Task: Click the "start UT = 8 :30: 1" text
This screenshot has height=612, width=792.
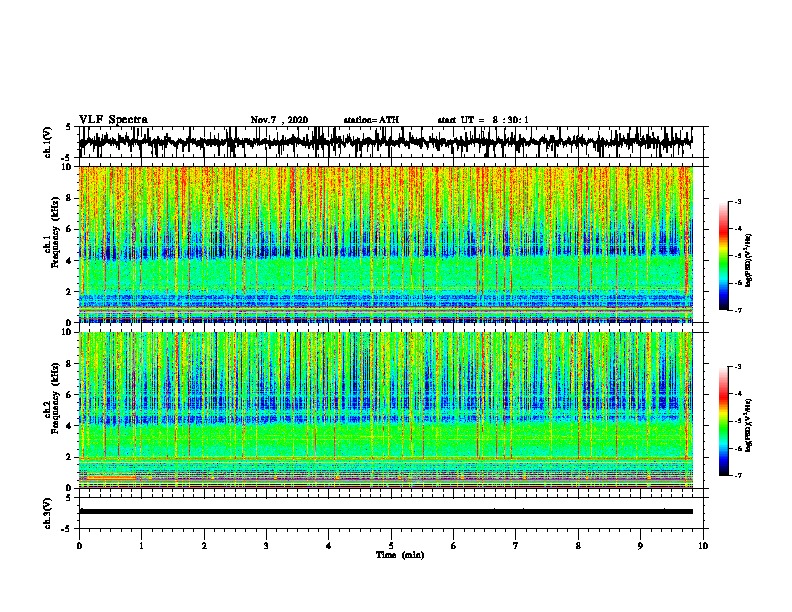Action: click(483, 120)
